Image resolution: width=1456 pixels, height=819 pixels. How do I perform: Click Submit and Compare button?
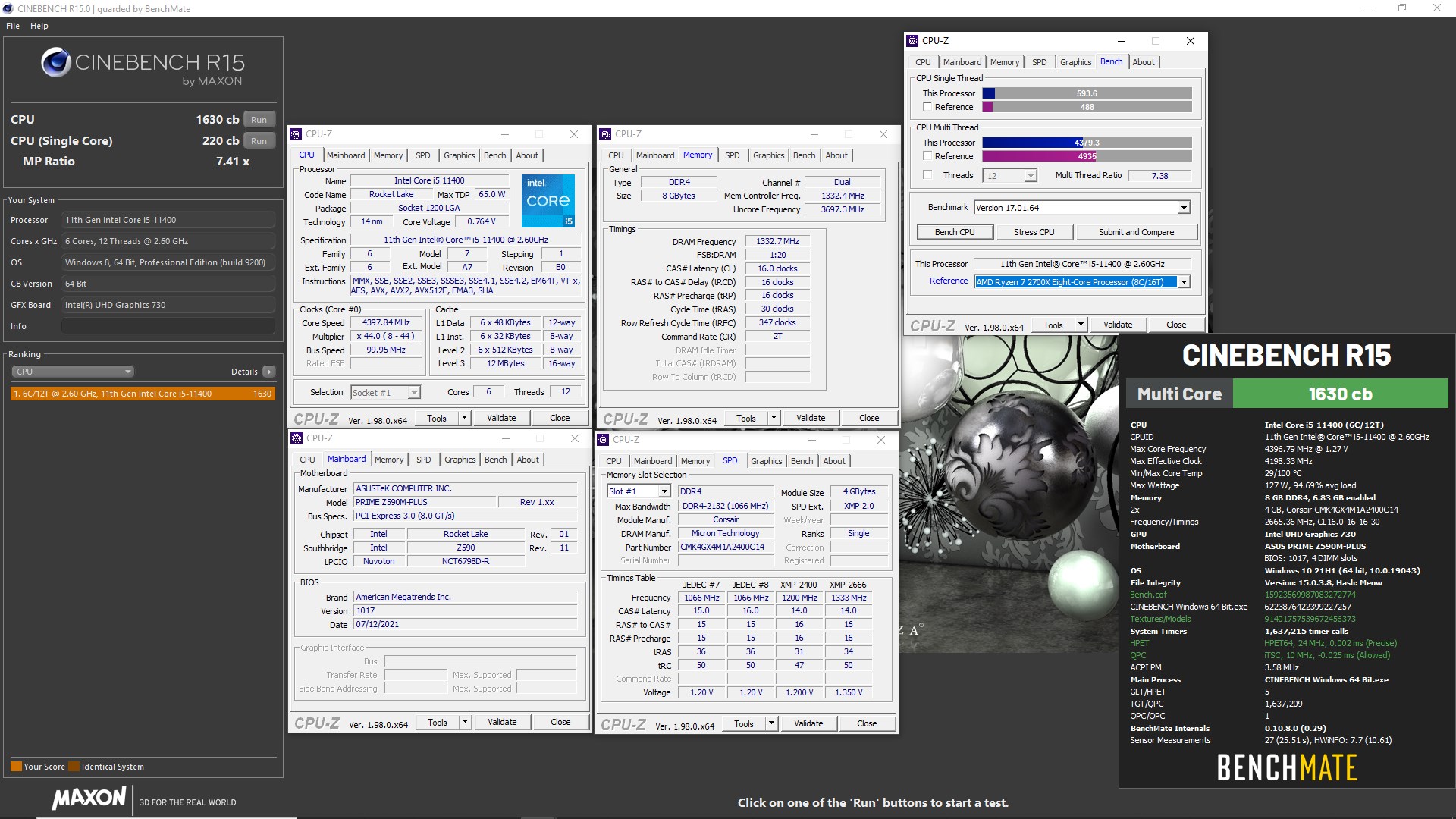[1136, 232]
